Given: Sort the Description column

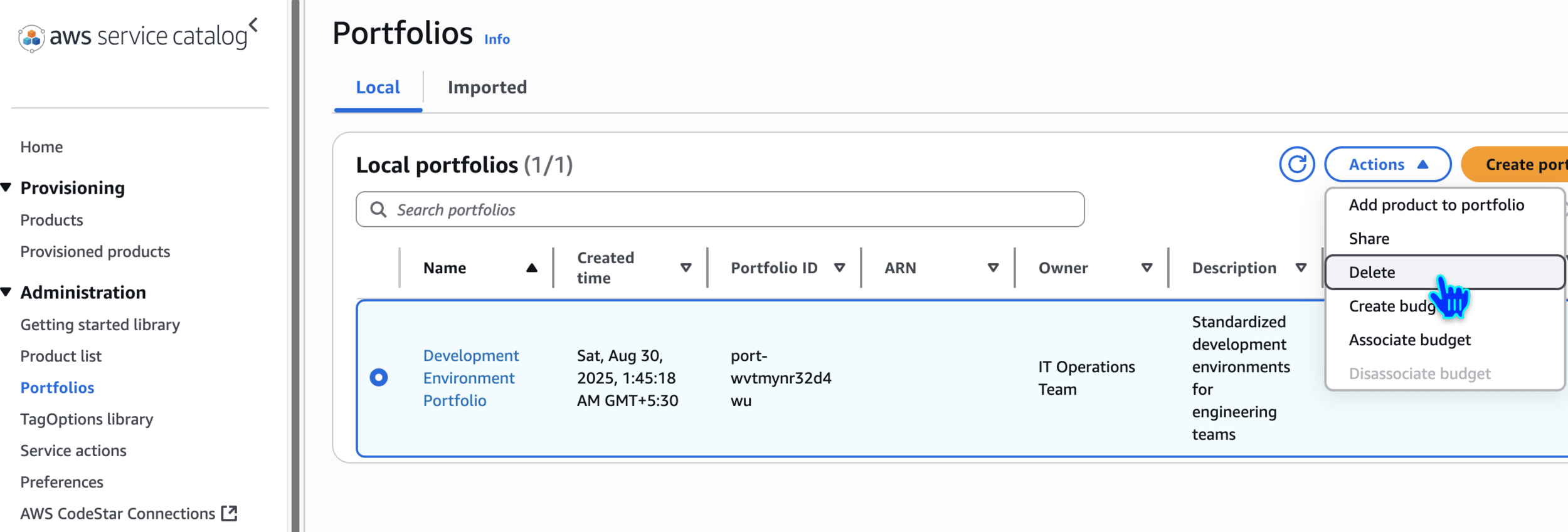Looking at the screenshot, I should [1300, 268].
